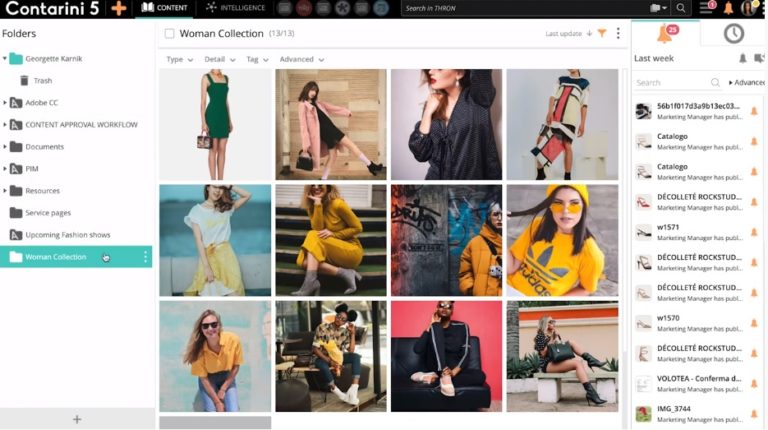
Task: Open the clock history tab
Action: pyautogui.click(x=733, y=34)
